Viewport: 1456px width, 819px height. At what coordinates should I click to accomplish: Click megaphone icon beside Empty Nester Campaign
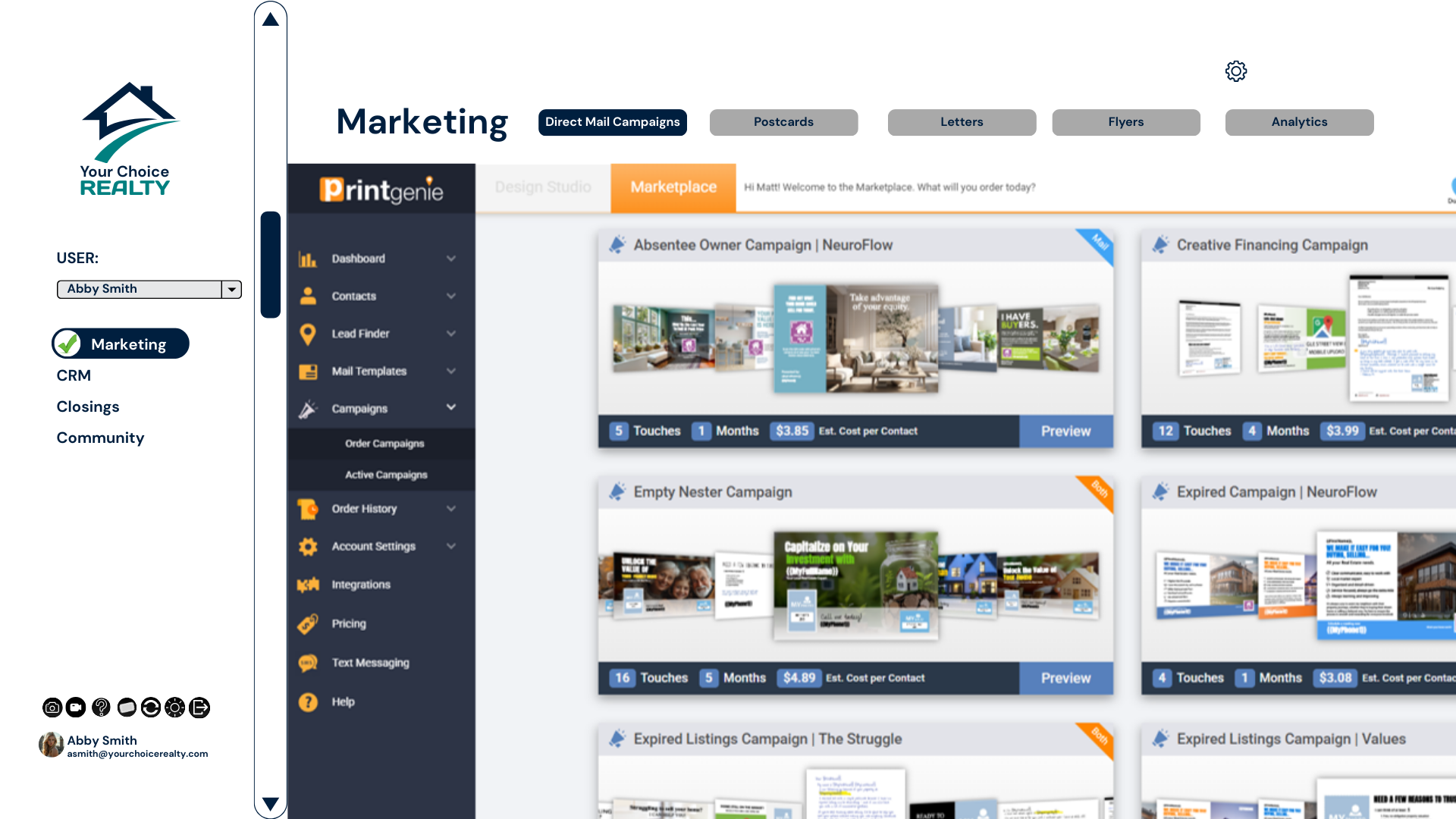617,492
